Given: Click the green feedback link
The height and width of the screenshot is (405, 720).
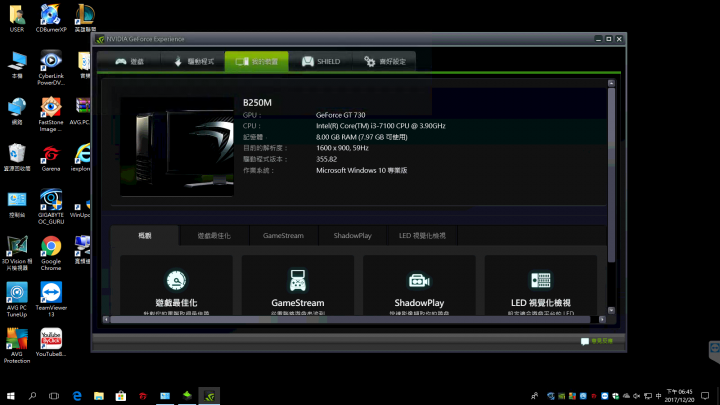Looking at the screenshot, I should [602, 341].
